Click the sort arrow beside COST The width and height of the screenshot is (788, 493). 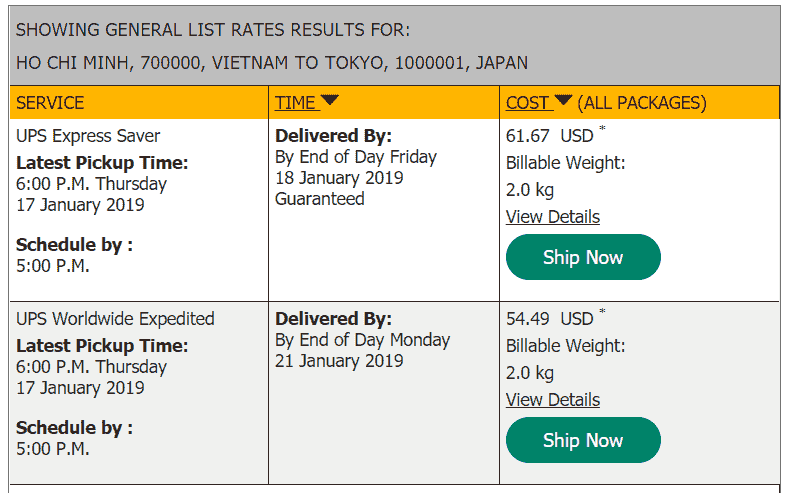(x=563, y=100)
